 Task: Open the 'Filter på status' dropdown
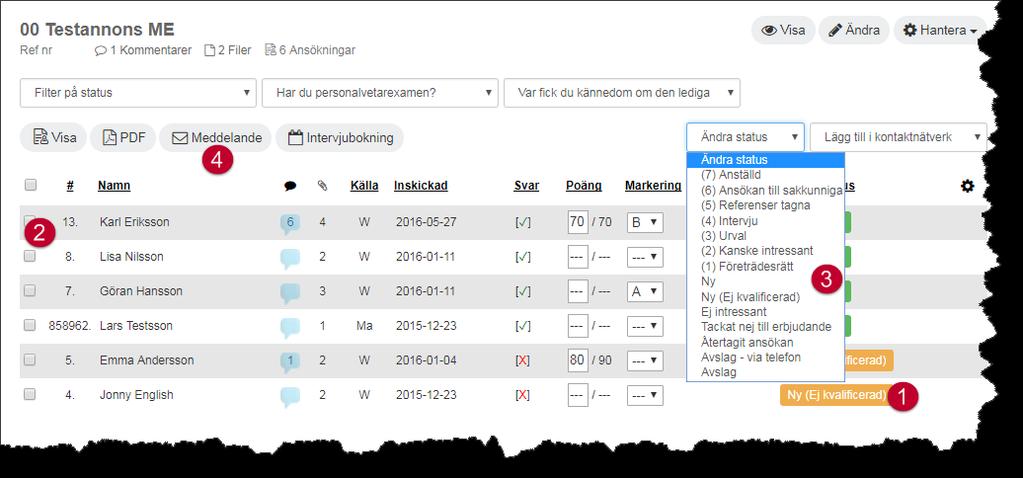click(138, 93)
